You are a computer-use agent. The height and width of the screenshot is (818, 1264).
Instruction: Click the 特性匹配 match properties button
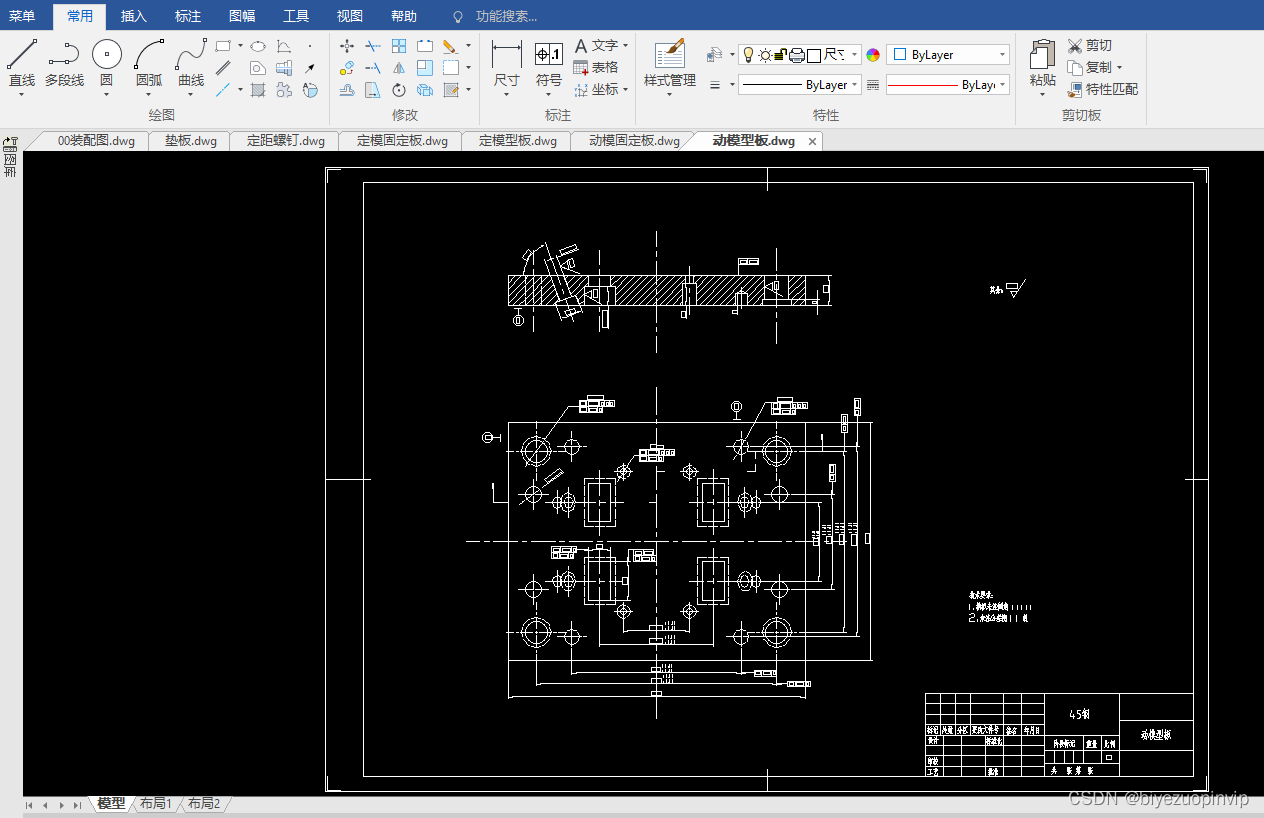pyautogui.click(x=1102, y=89)
